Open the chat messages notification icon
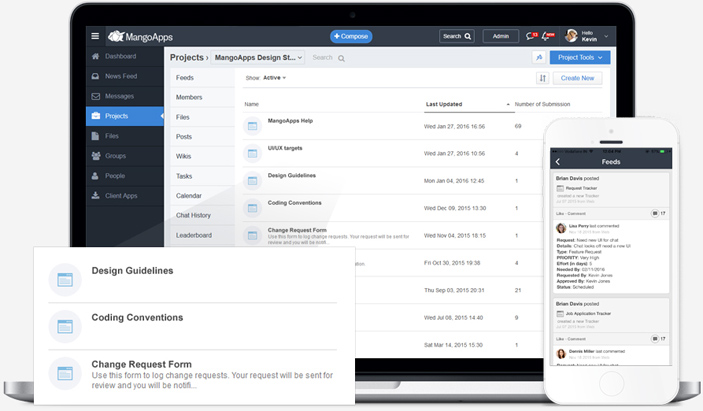703x411 pixels. point(532,36)
